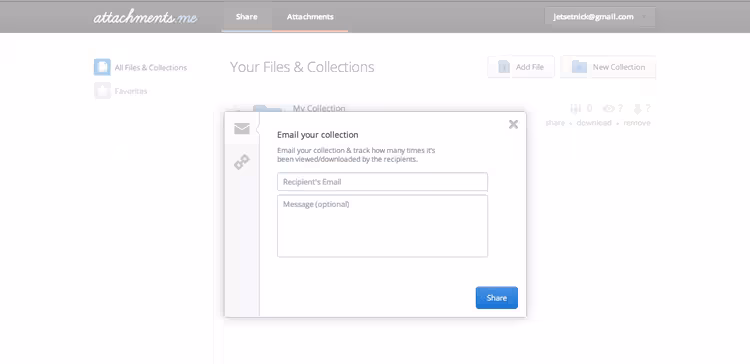750x364 pixels.
Task: Click the Email your collection title
Action: 318,135
